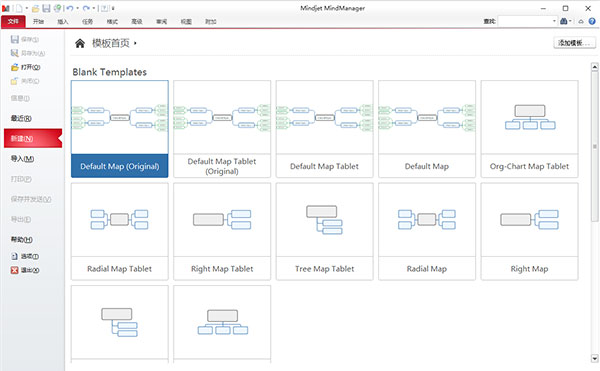This screenshot has height=371, width=600.
Task: Click the Save disk icon in quick access toolbar
Action: point(46,8)
